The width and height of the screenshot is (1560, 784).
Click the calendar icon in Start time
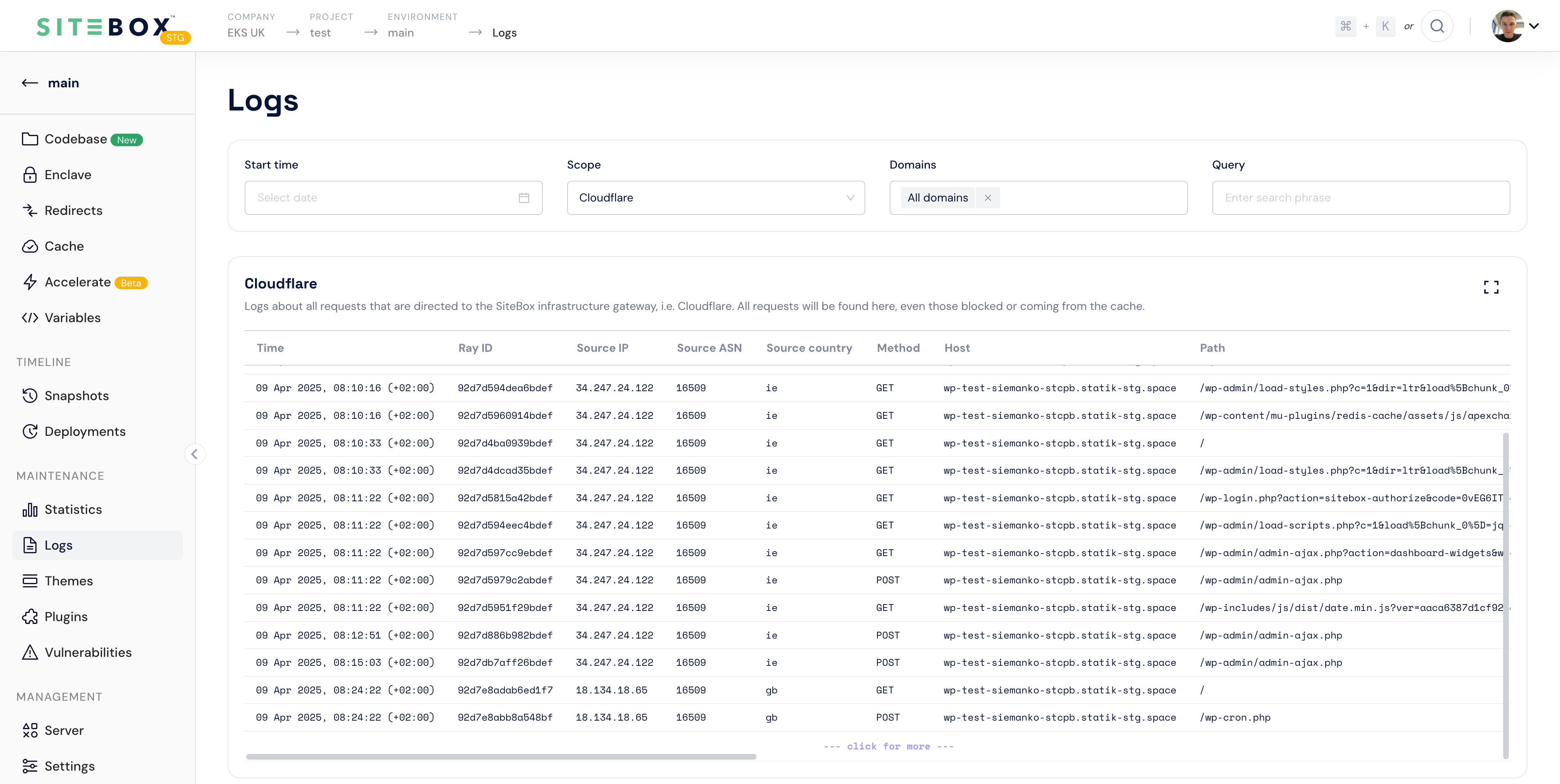(x=524, y=198)
